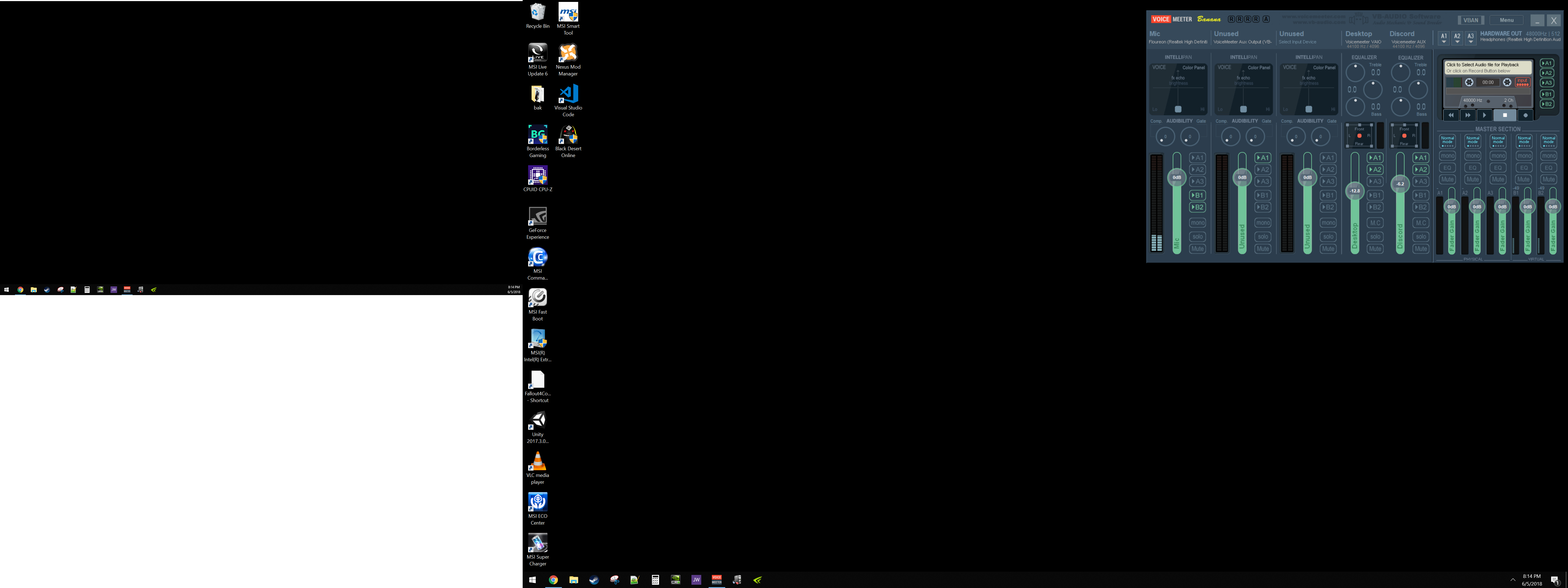Screen dimensions: 1568x588
Task: Click the Color Panel label on Mic strip
Action: [x=1193, y=68]
